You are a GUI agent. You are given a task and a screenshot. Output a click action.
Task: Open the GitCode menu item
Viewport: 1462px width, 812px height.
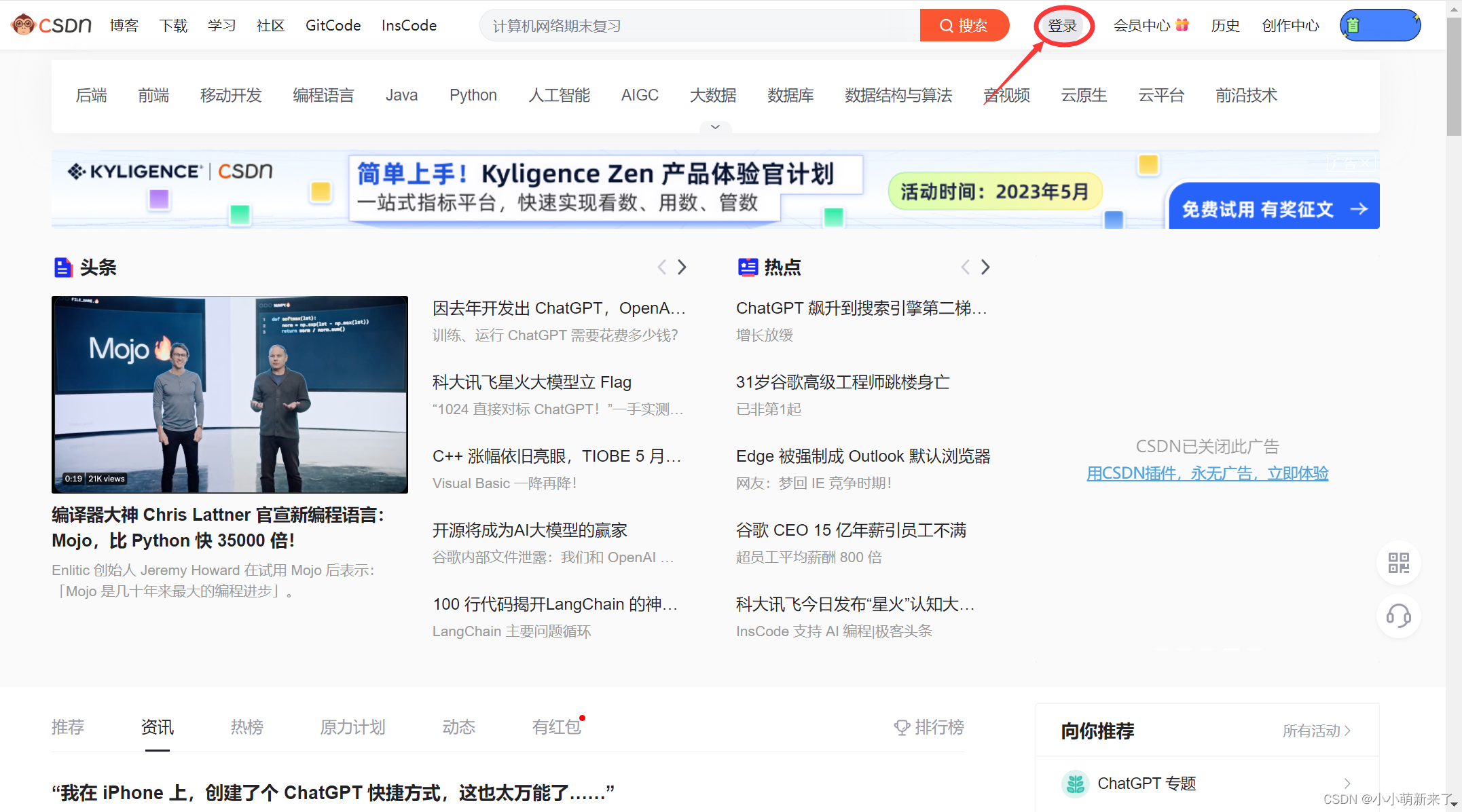coord(333,25)
